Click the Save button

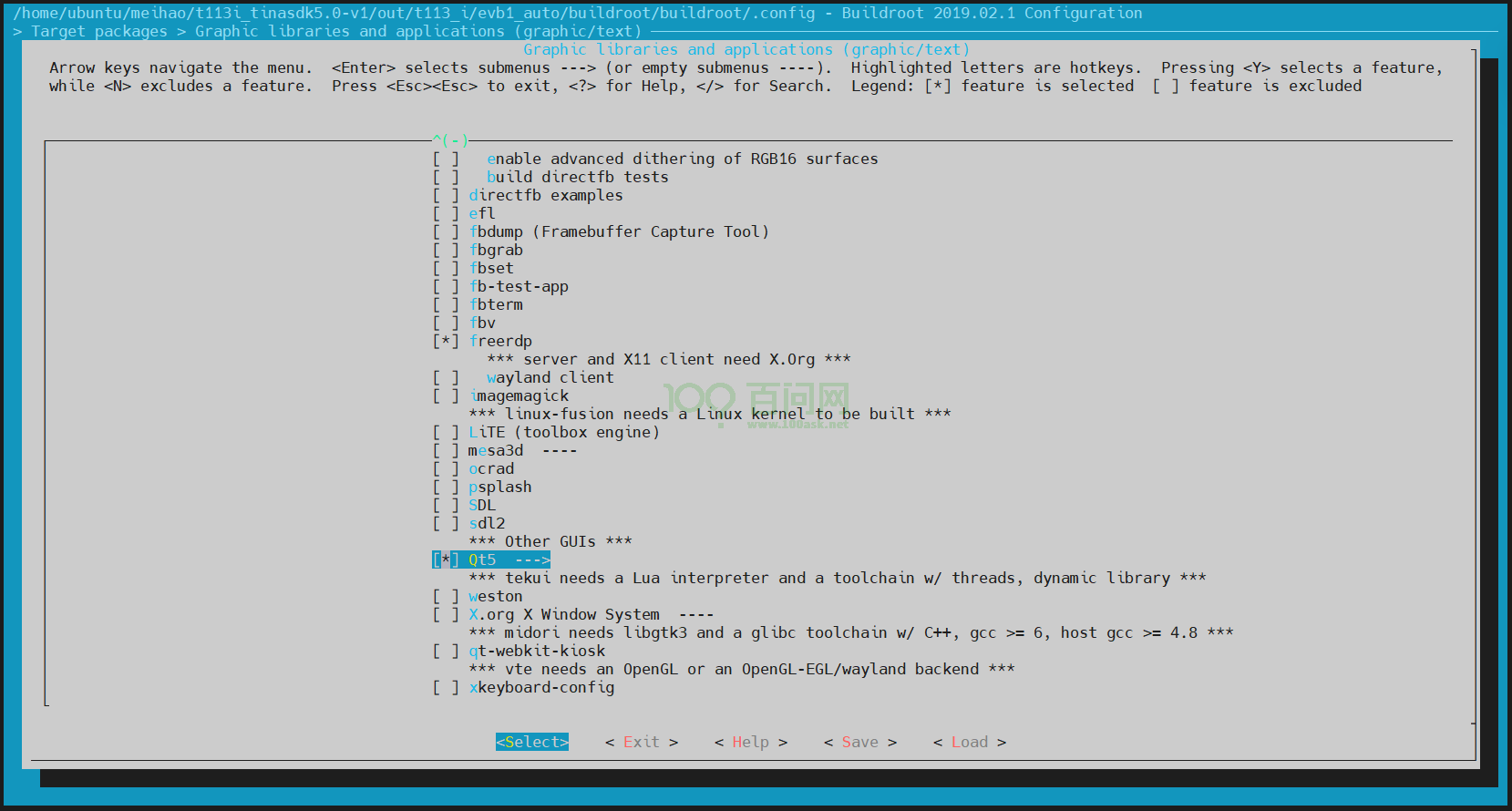[859, 742]
